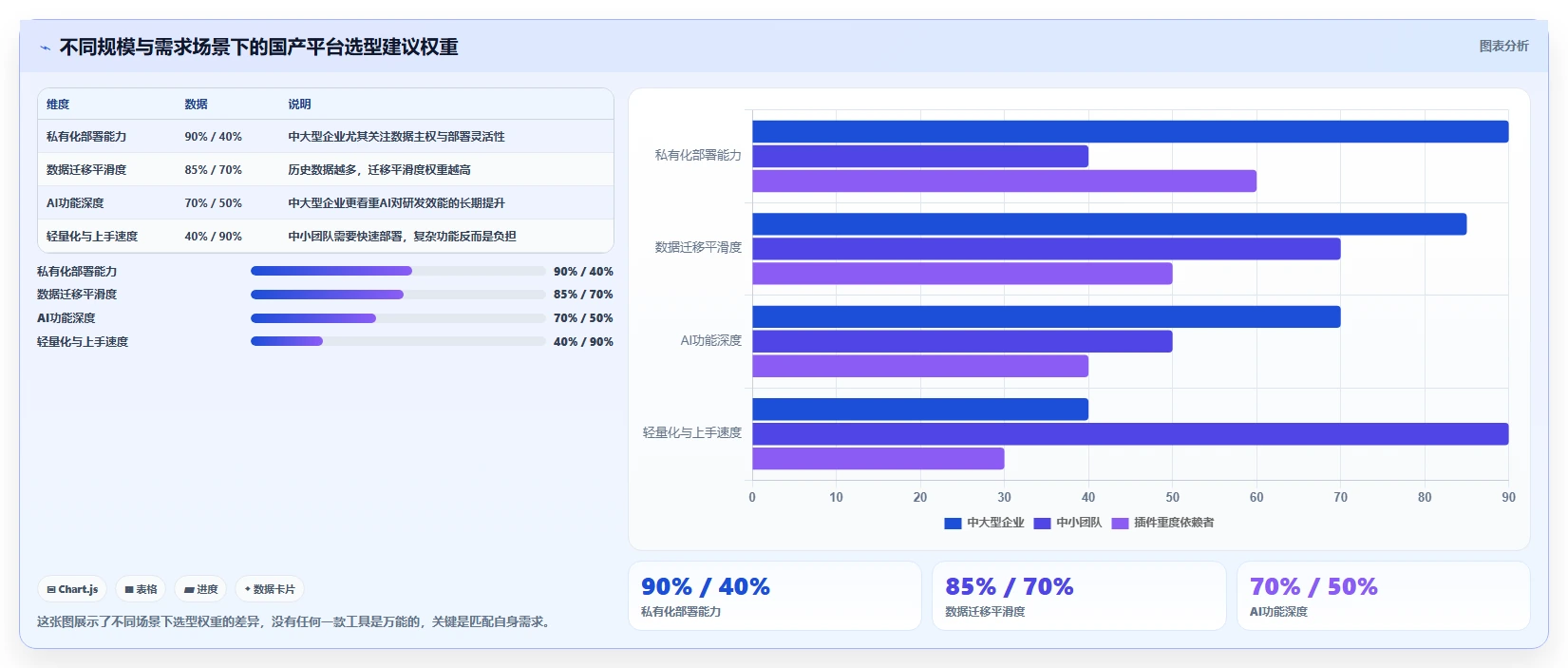Click the x-axis tick label 80
1568x668 pixels.
point(1425,497)
